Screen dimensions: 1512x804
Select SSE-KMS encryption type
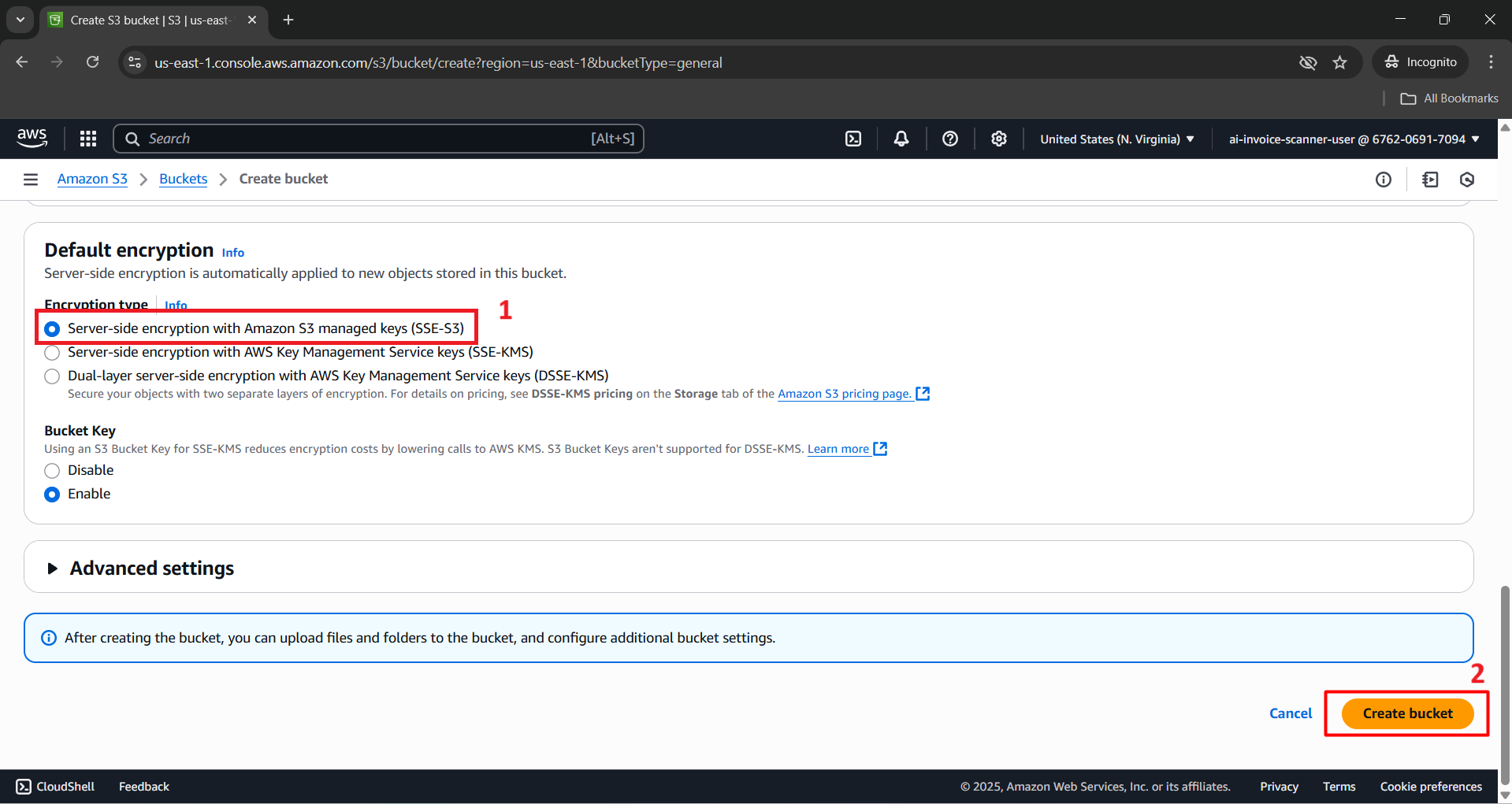click(x=52, y=353)
